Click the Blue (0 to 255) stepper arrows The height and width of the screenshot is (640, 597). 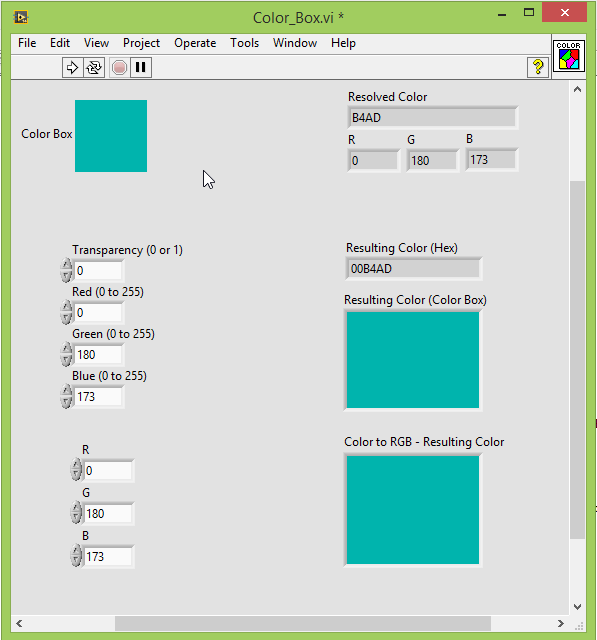coord(67,396)
